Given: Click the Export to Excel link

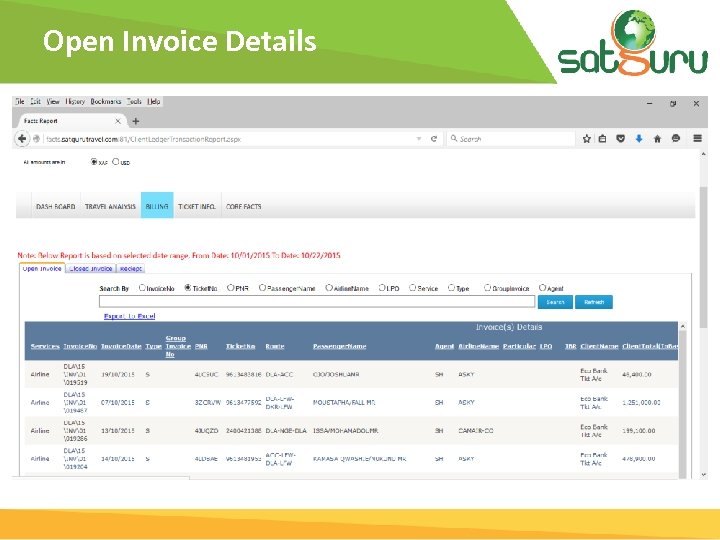Looking at the screenshot, I should (x=129, y=316).
